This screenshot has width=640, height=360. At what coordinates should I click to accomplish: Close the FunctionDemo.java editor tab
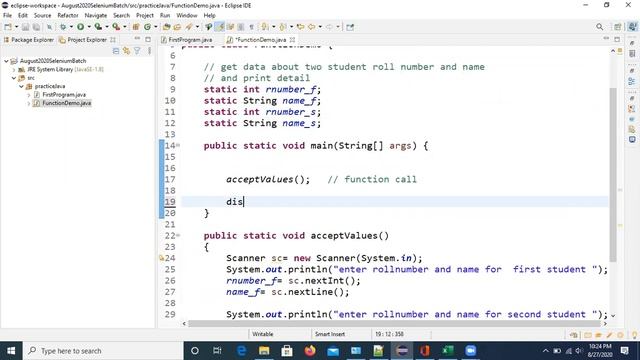point(292,40)
